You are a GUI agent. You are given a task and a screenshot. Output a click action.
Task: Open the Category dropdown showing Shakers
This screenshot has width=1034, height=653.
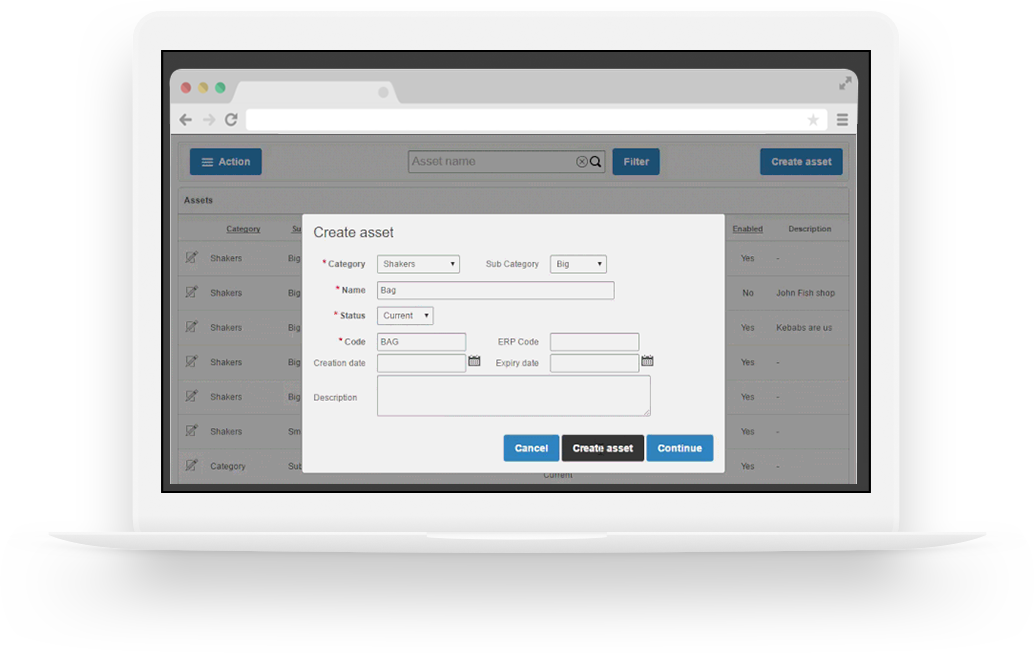tap(418, 264)
